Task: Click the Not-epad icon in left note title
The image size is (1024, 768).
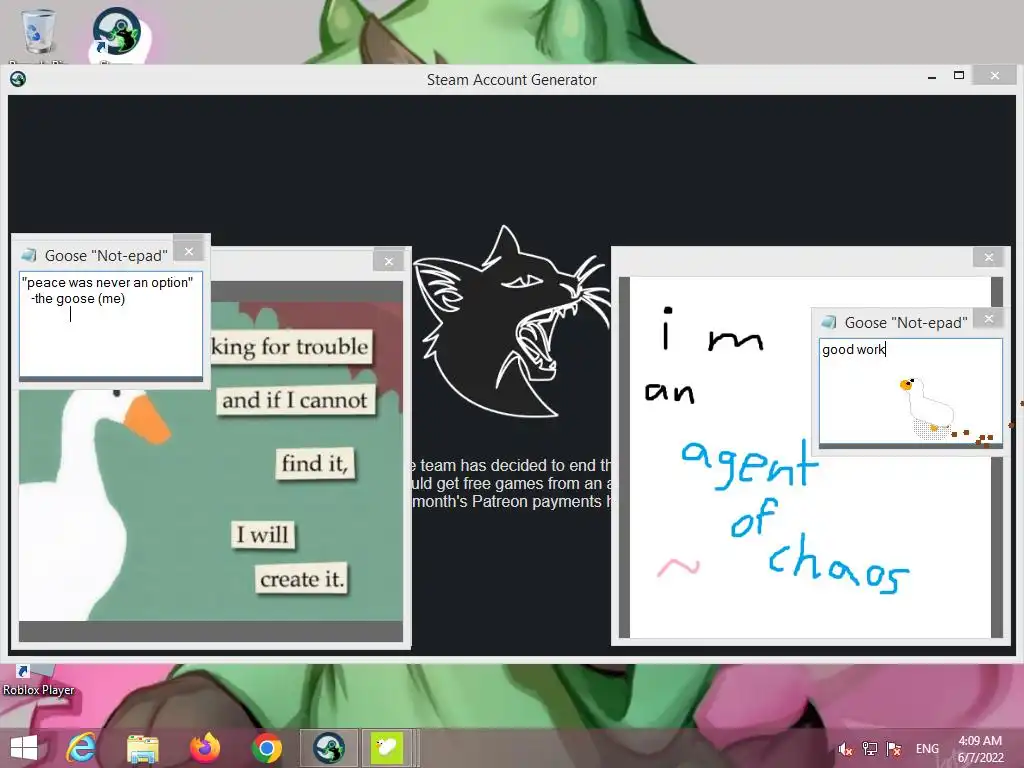Action: [x=29, y=255]
